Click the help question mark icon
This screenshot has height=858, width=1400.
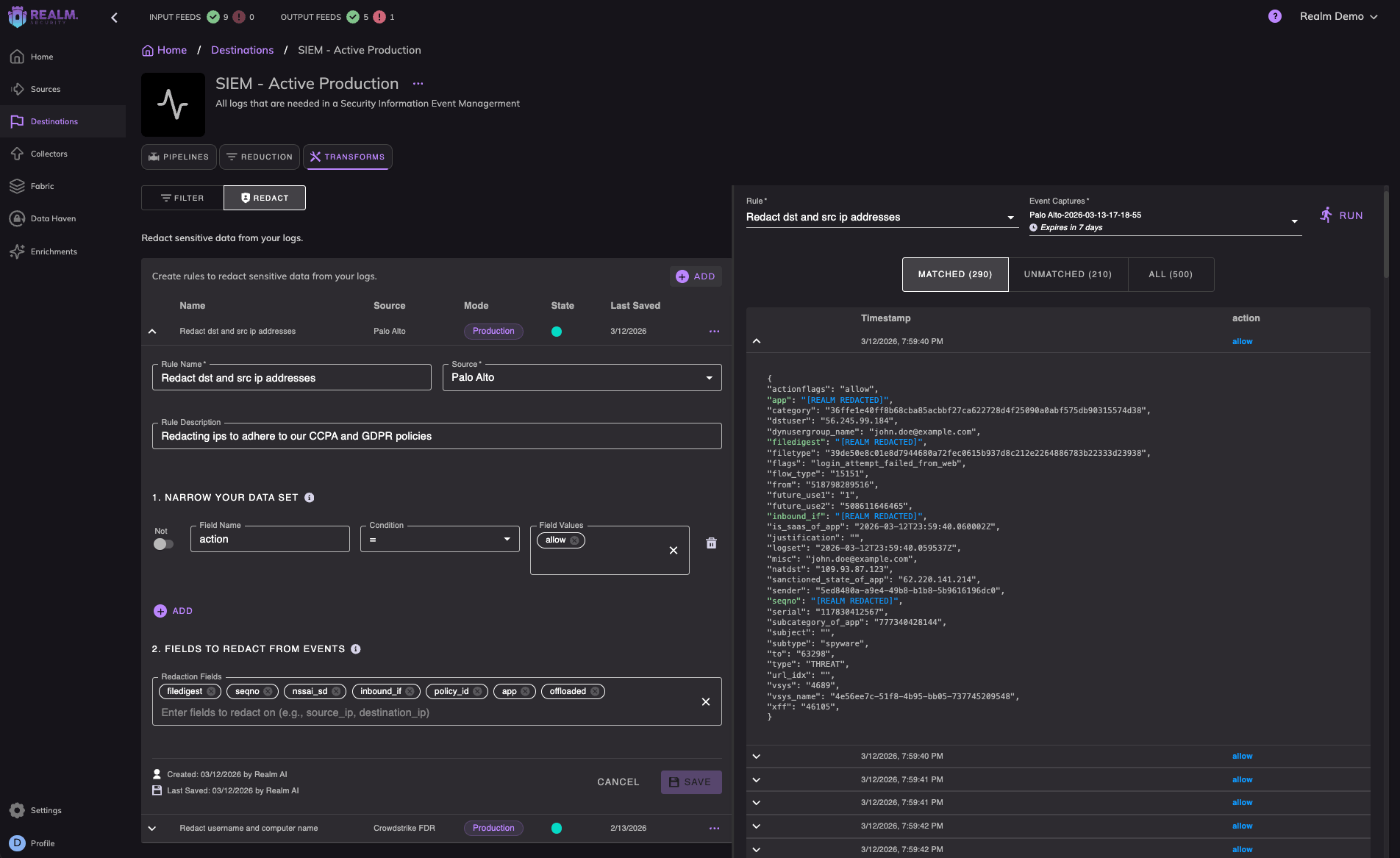1274,16
